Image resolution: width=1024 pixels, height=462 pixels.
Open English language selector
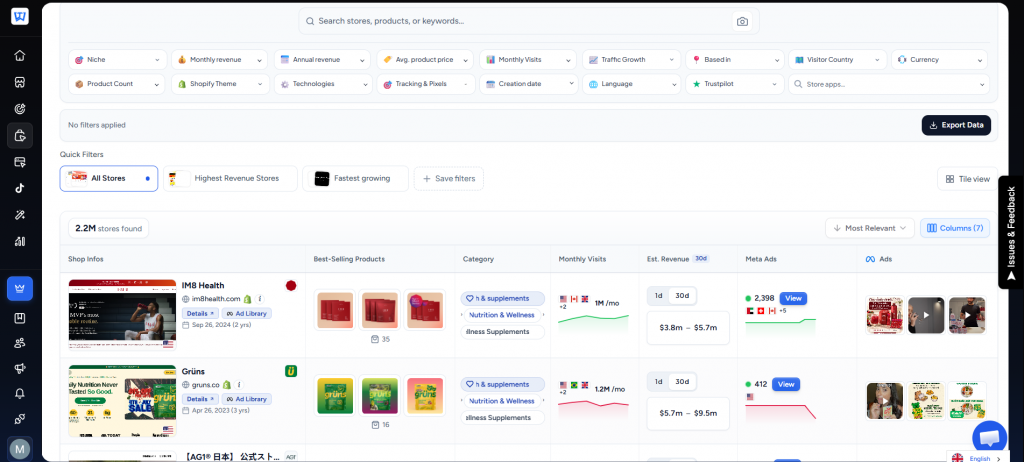[x=976, y=458]
